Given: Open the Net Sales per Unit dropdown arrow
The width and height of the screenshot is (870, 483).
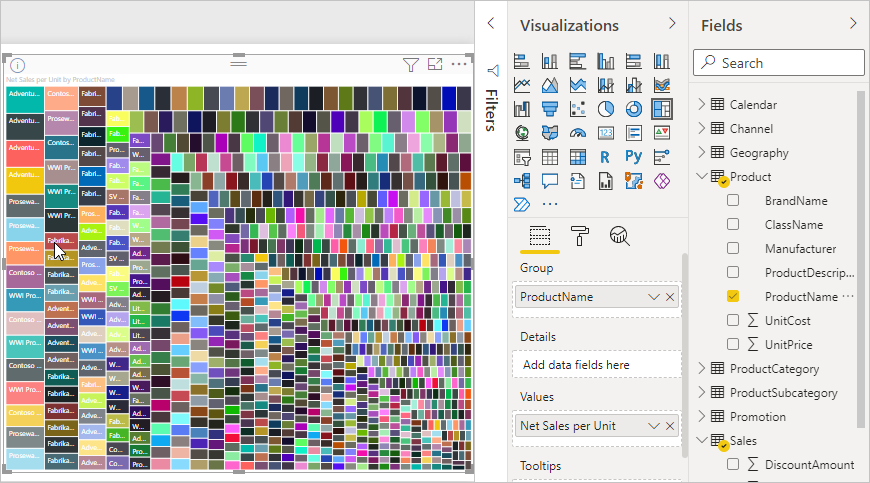Looking at the screenshot, I should [654, 426].
